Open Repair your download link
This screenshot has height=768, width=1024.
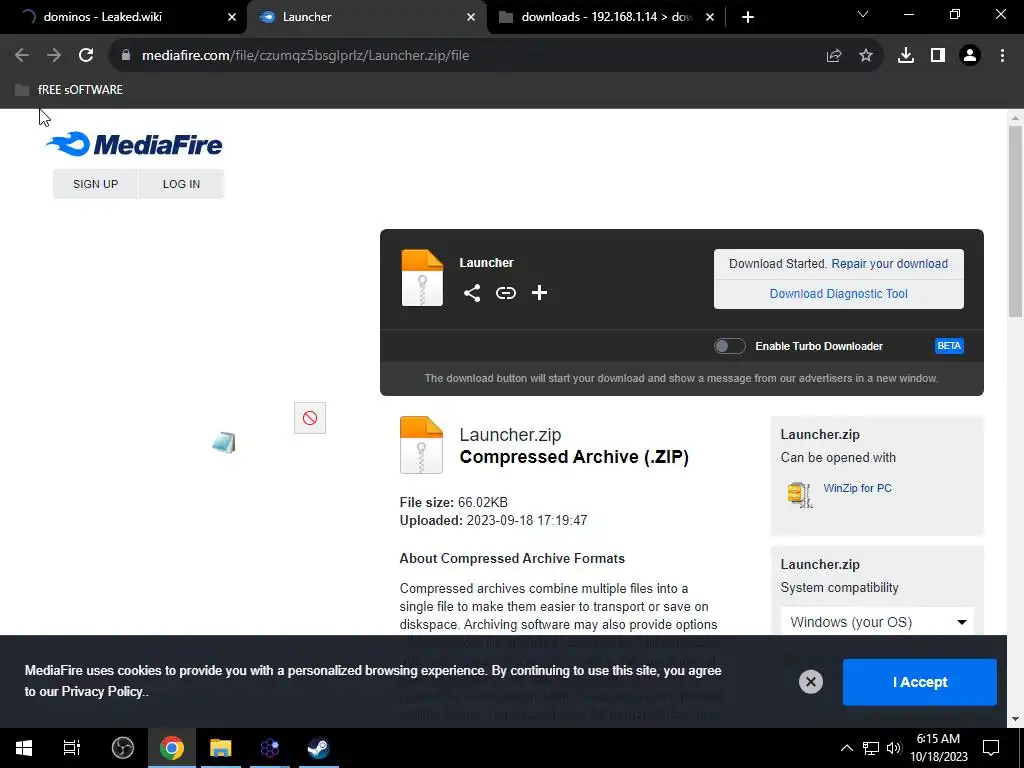tap(889, 264)
